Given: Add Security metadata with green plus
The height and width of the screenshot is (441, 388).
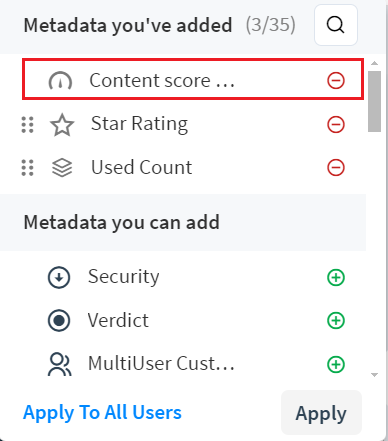Looking at the screenshot, I should (x=336, y=277).
